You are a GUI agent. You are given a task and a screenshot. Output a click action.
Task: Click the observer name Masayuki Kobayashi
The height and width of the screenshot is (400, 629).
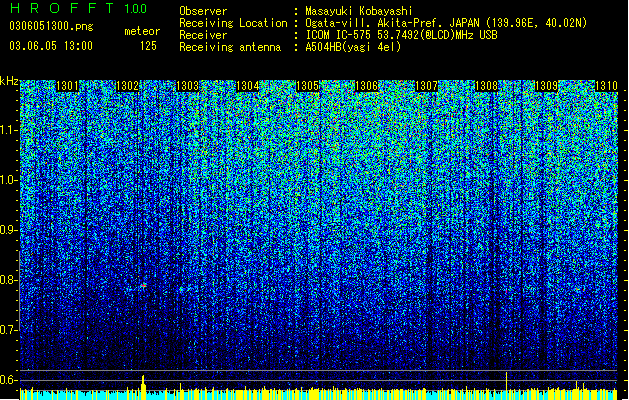pos(359,11)
